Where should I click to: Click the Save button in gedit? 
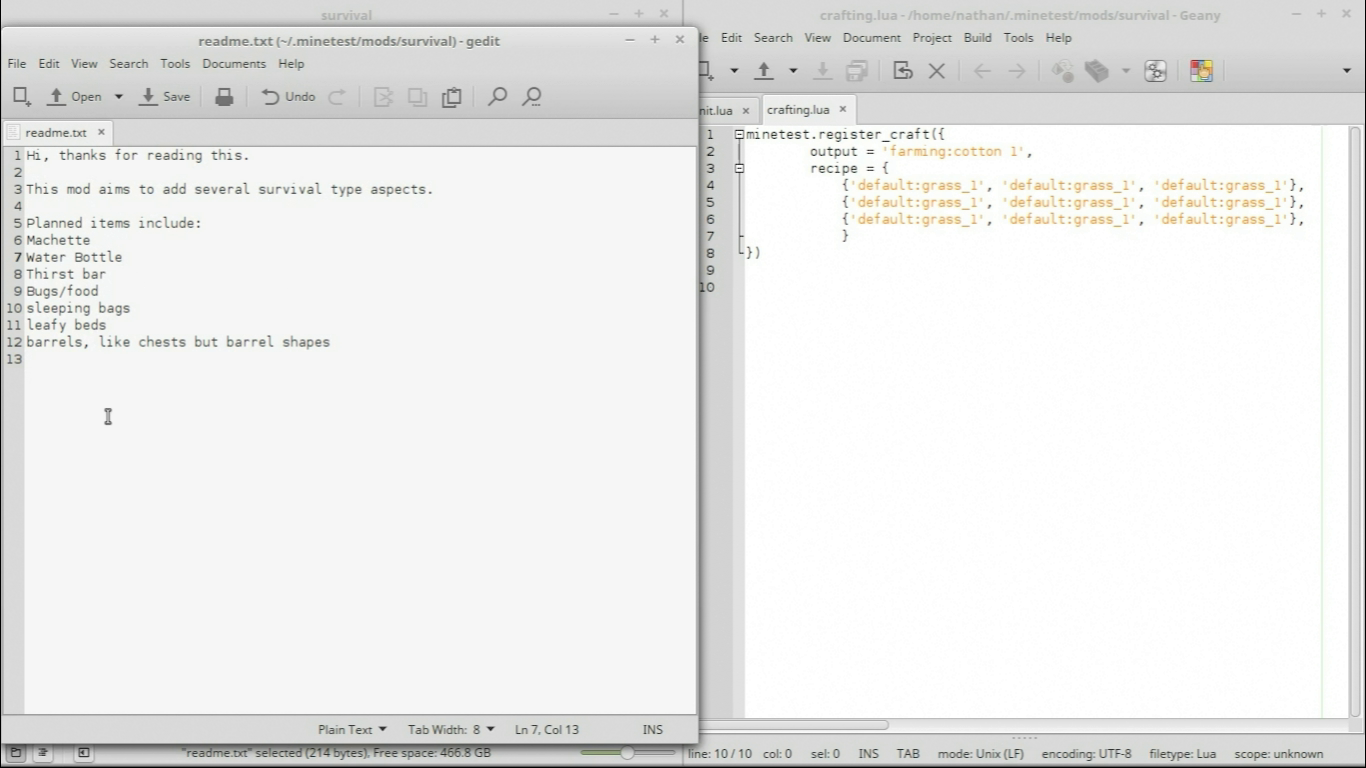tap(165, 97)
